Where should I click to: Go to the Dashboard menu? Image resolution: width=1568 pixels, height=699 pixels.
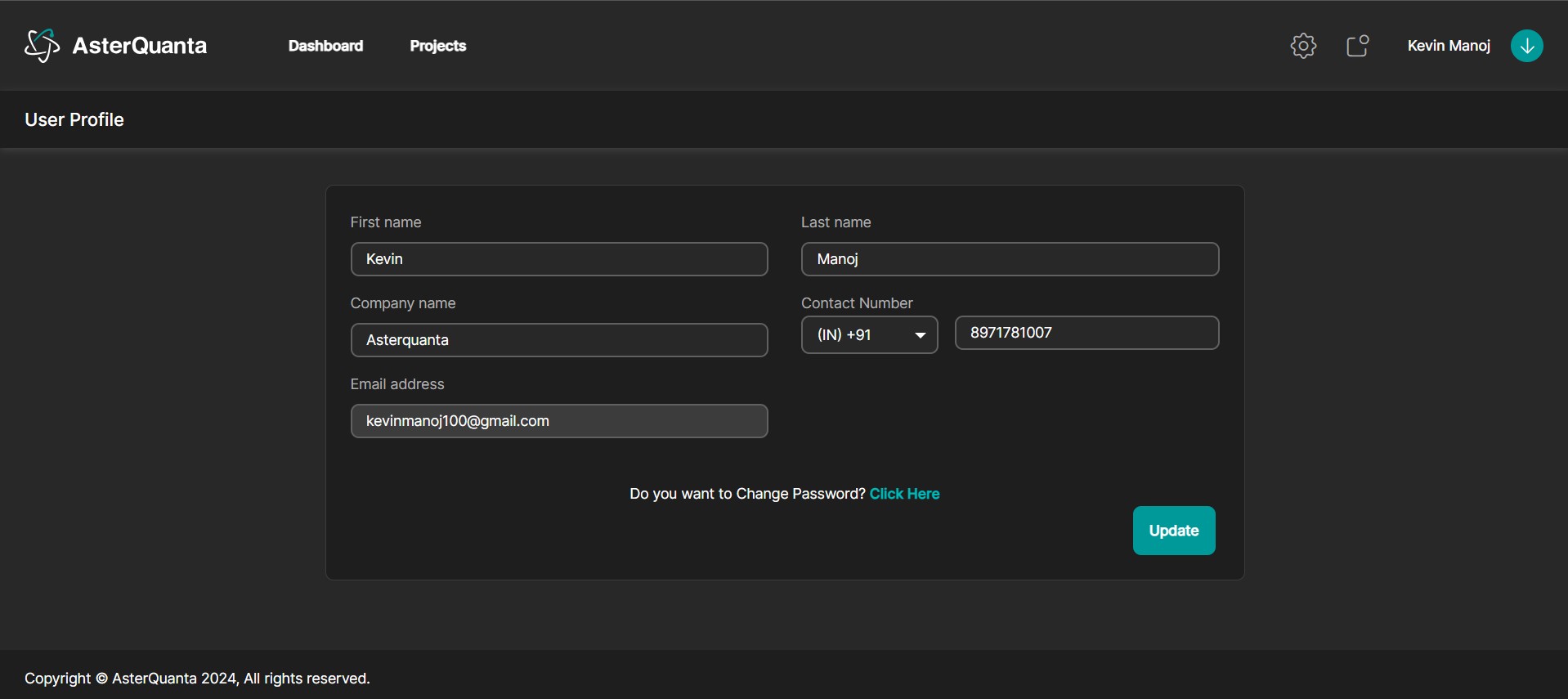pyautogui.click(x=325, y=46)
